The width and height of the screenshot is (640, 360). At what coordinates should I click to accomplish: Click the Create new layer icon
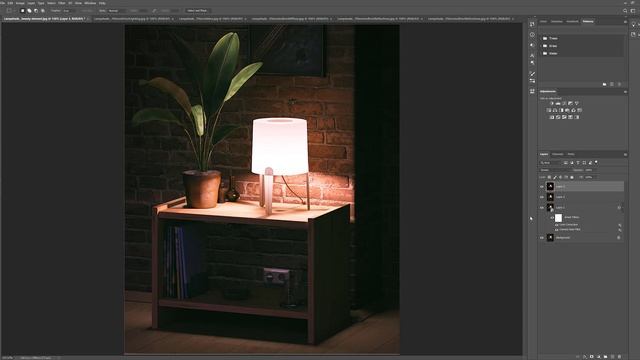coord(612,357)
